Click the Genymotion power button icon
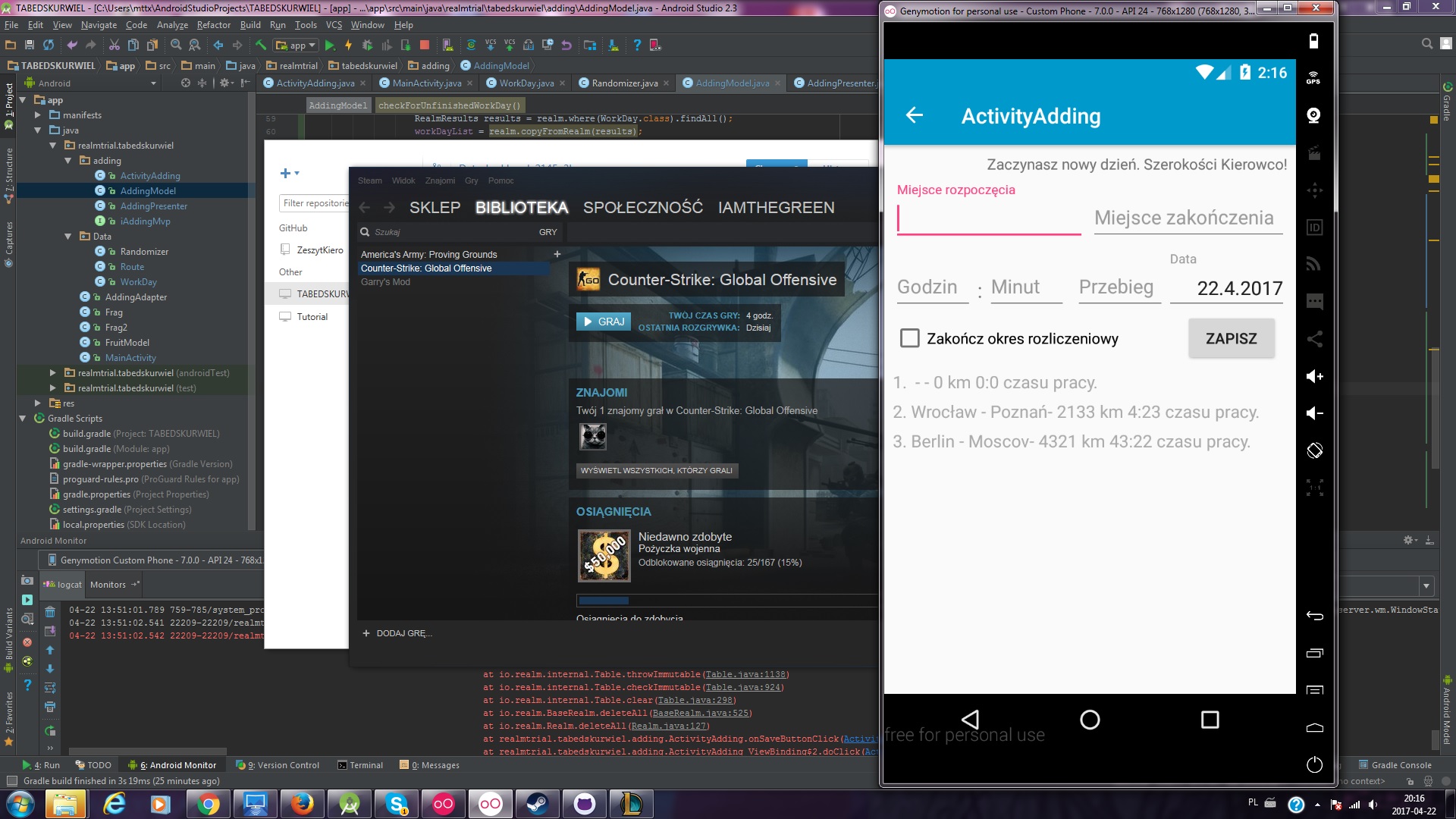This screenshot has width=1456, height=819. [x=1314, y=764]
